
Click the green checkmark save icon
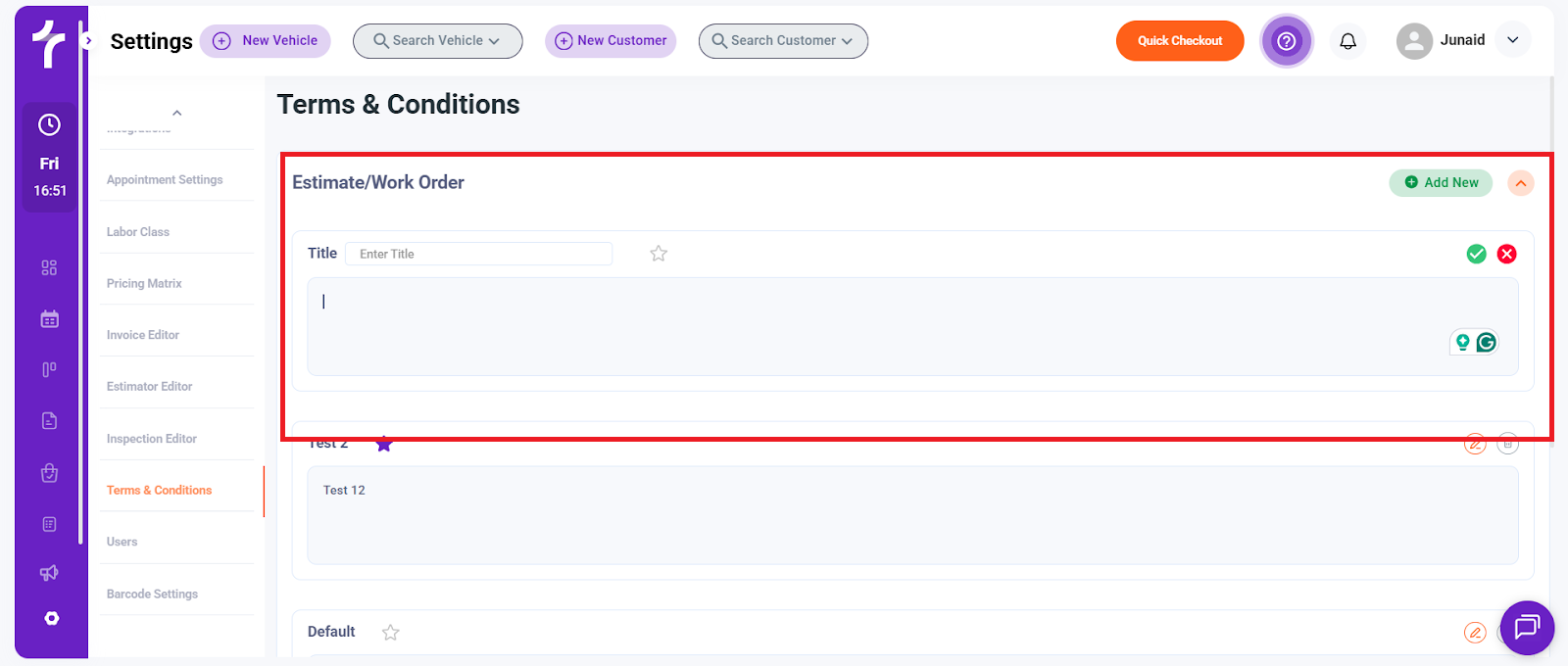click(x=1476, y=255)
